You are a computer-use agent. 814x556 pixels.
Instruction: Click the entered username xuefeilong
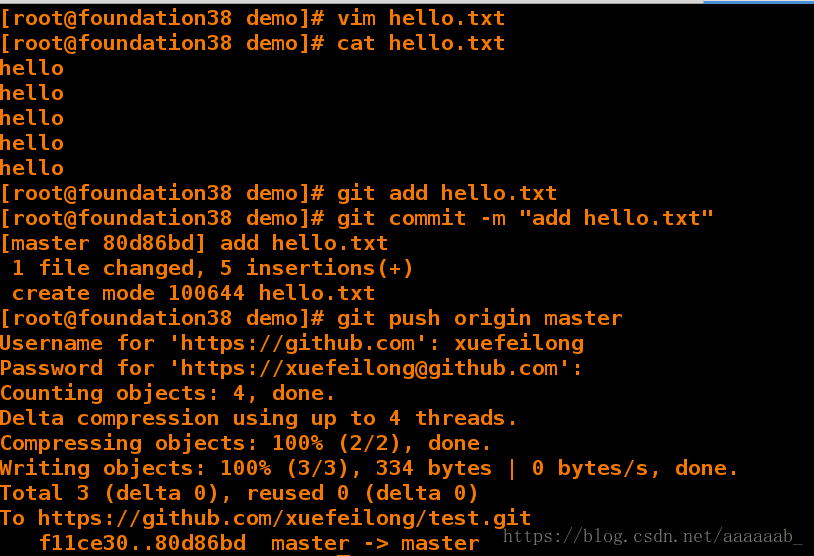click(519, 344)
